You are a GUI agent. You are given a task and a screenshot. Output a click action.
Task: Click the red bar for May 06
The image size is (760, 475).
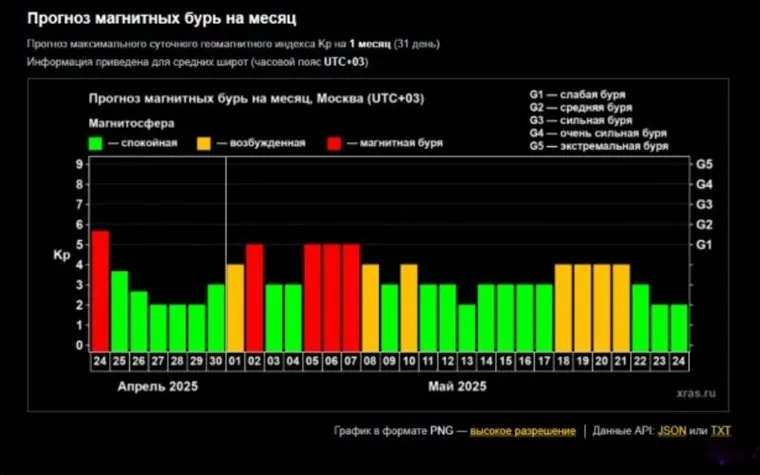[x=332, y=296]
